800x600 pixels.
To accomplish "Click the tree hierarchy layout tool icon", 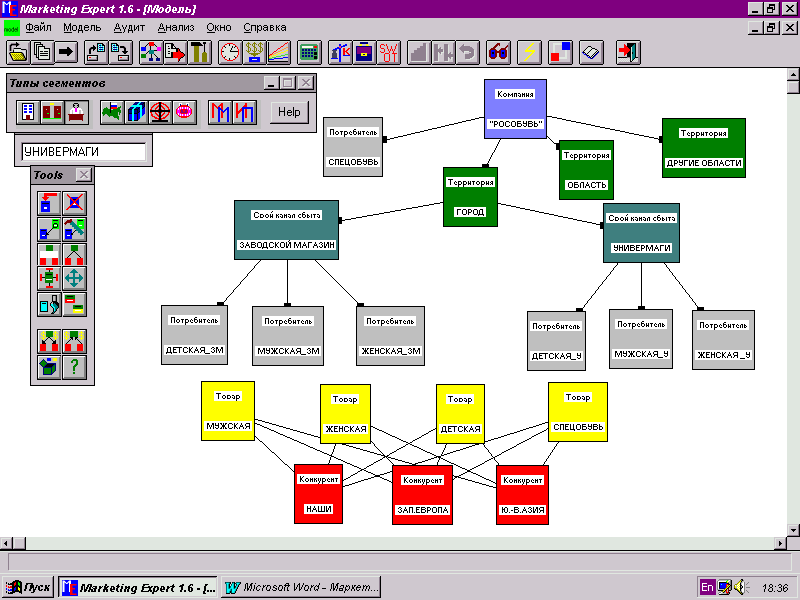I will coord(74,254).
